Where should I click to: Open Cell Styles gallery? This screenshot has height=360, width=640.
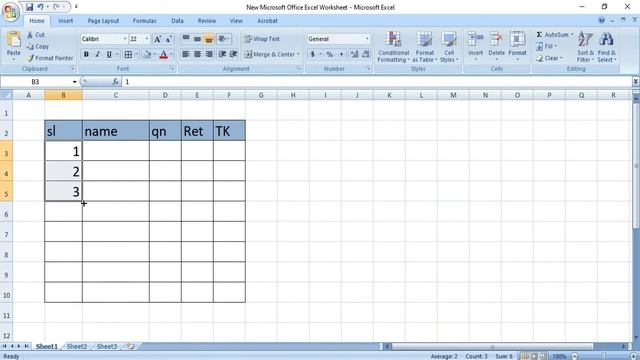[x=449, y=47]
